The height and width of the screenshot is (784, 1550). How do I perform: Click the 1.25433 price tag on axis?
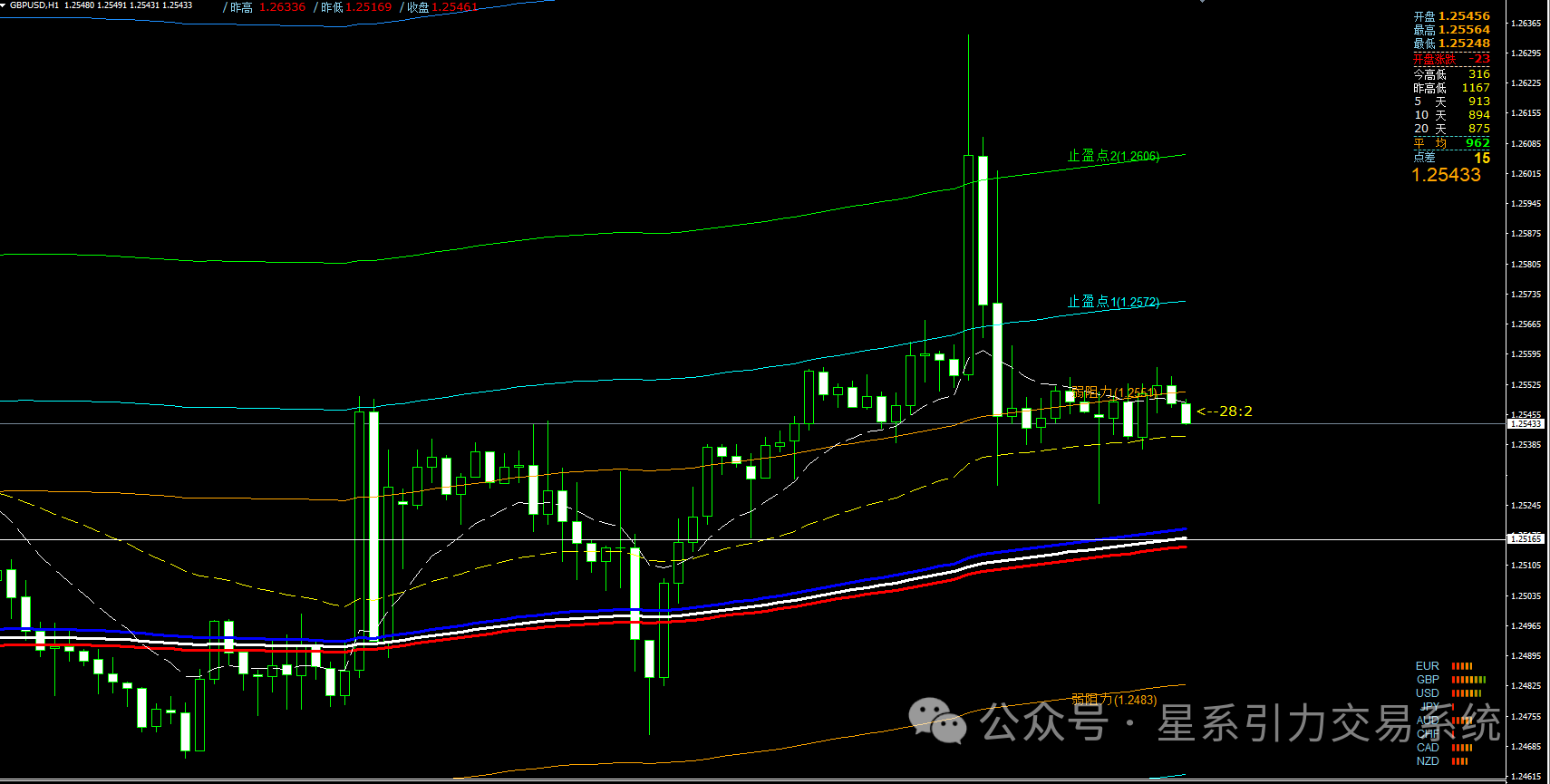(1526, 424)
